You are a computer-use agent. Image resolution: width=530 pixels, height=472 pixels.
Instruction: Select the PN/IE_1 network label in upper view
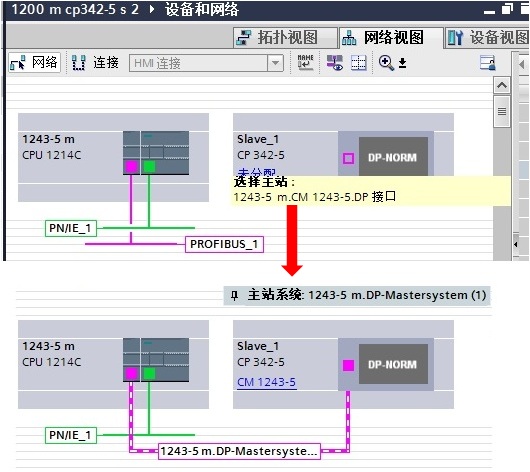[70, 228]
